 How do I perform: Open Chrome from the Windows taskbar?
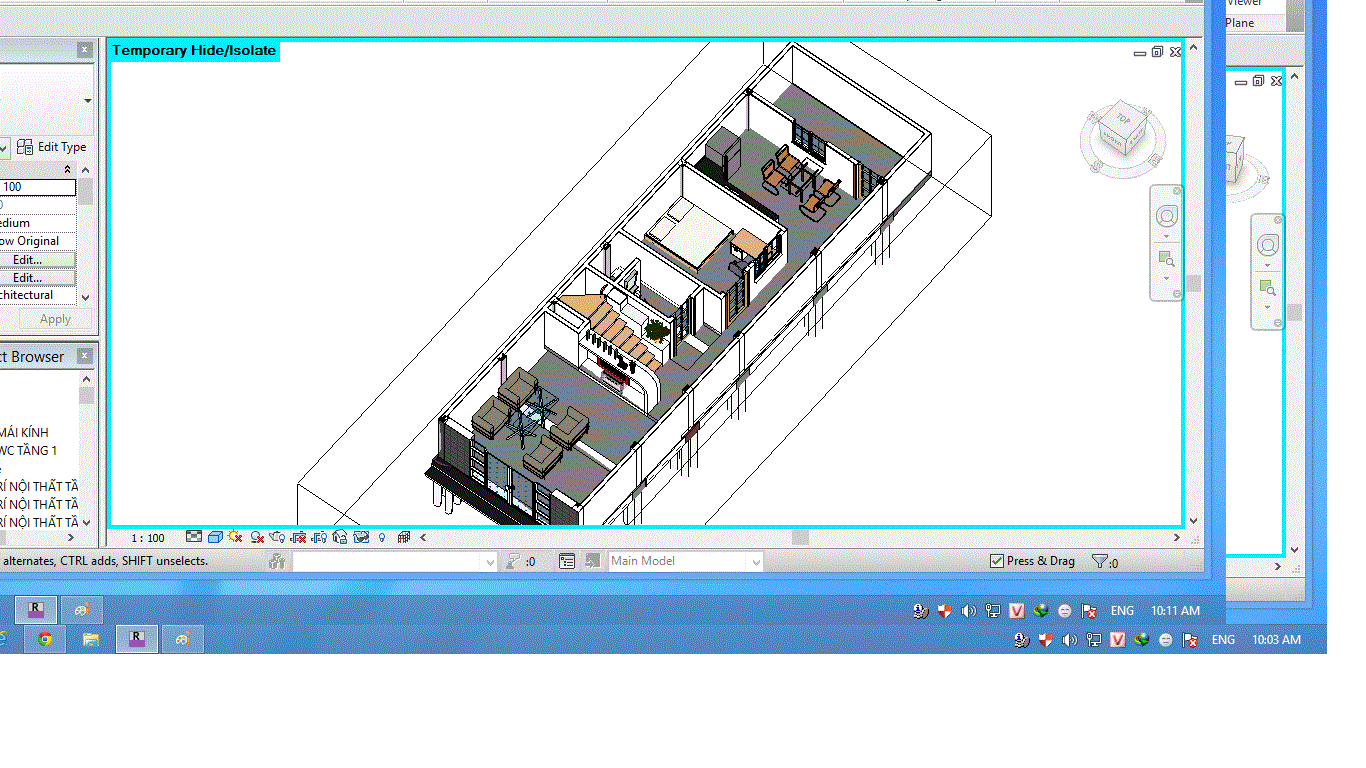[x=44, y=639]
